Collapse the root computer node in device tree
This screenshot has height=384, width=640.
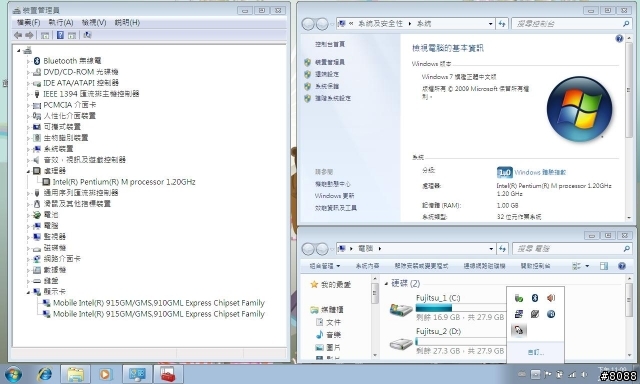coord(18,51)
